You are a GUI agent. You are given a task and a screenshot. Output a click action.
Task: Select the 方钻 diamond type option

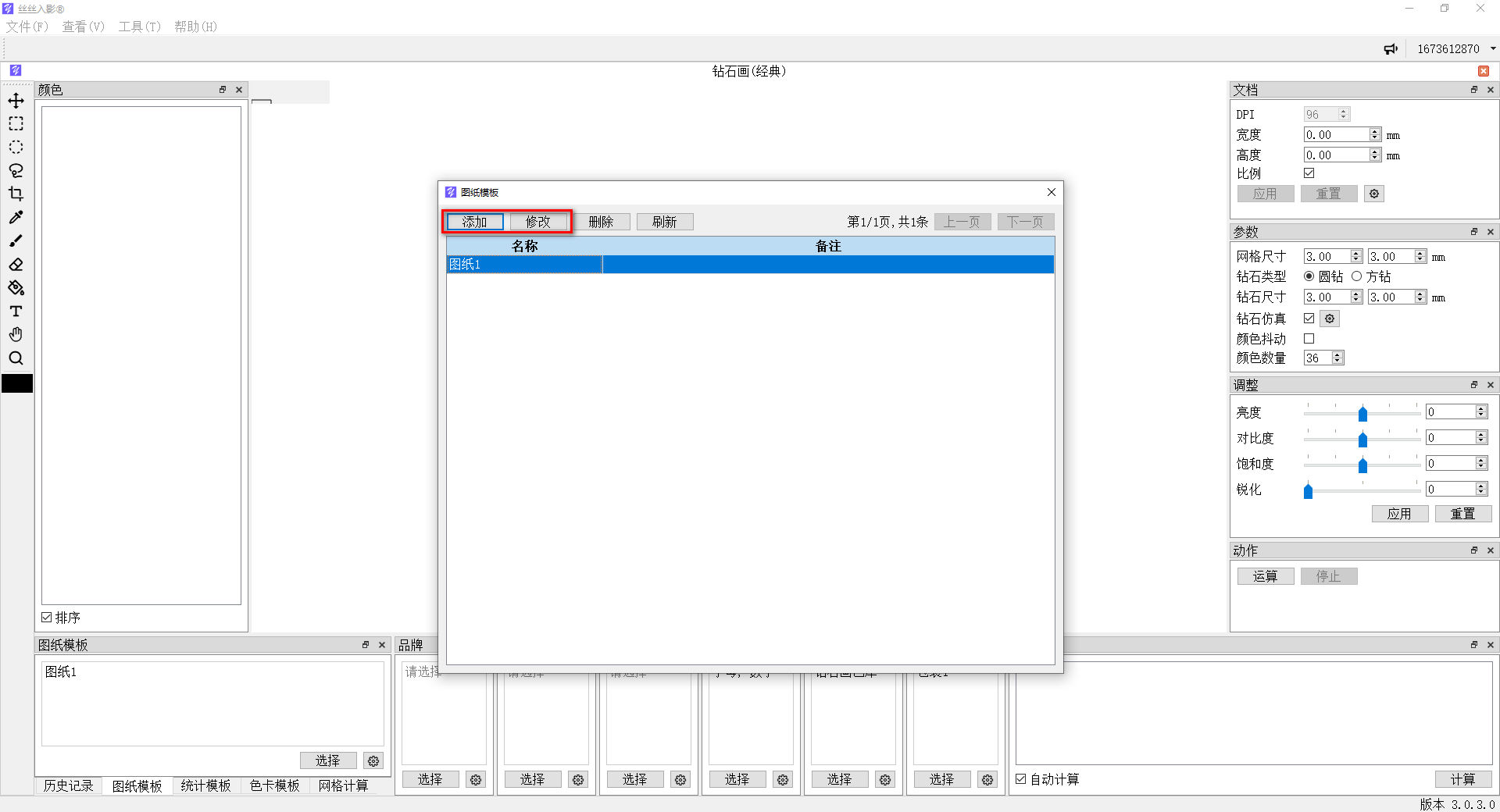click(x=1357, y=276)
